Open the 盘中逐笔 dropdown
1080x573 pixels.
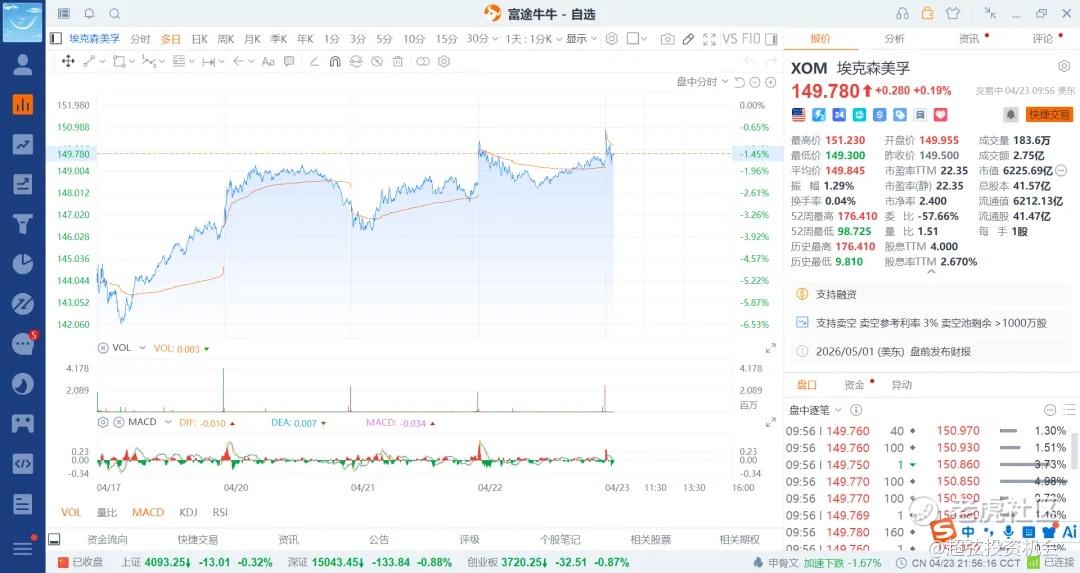[x=815, y=410]
